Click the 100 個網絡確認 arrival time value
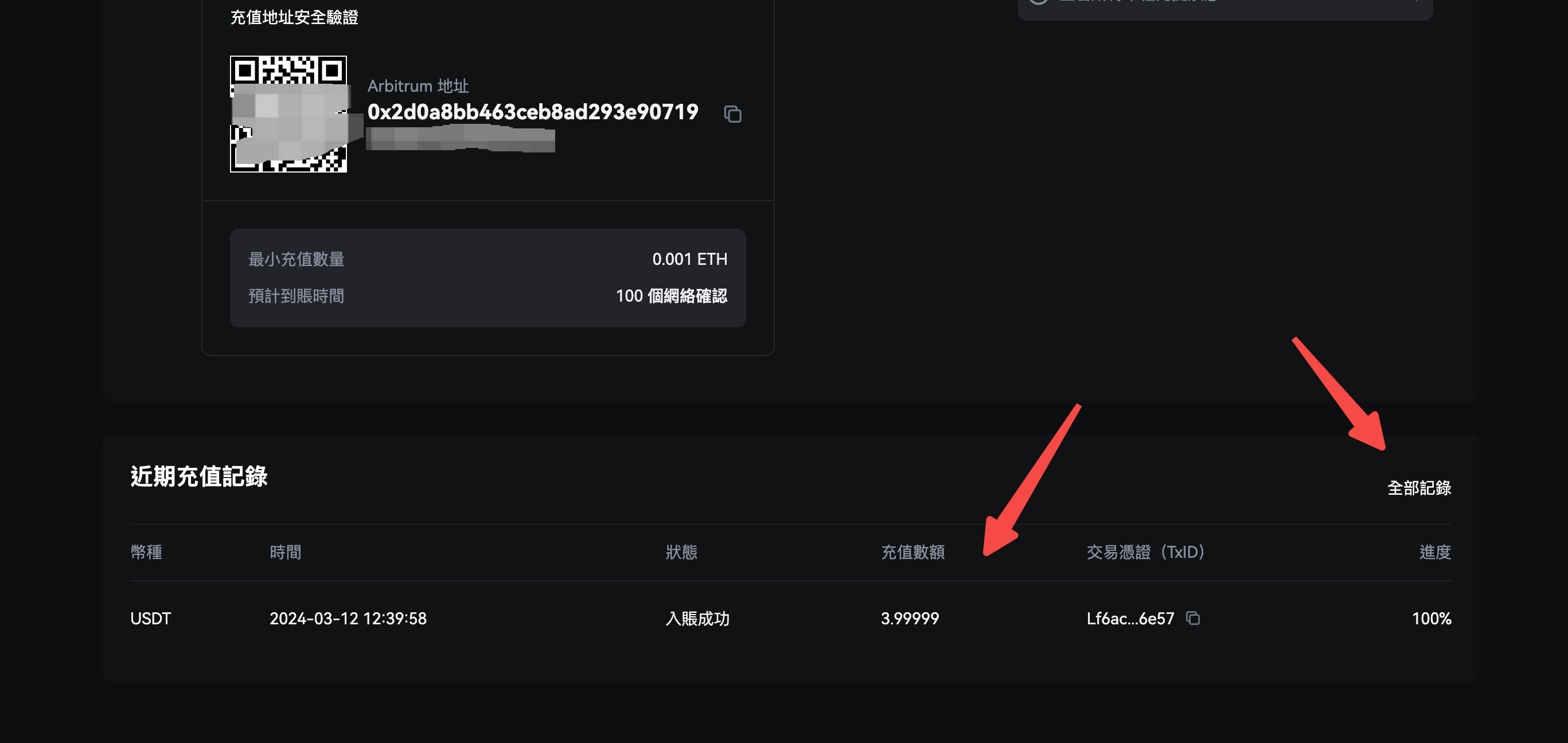 pos(672,296)
